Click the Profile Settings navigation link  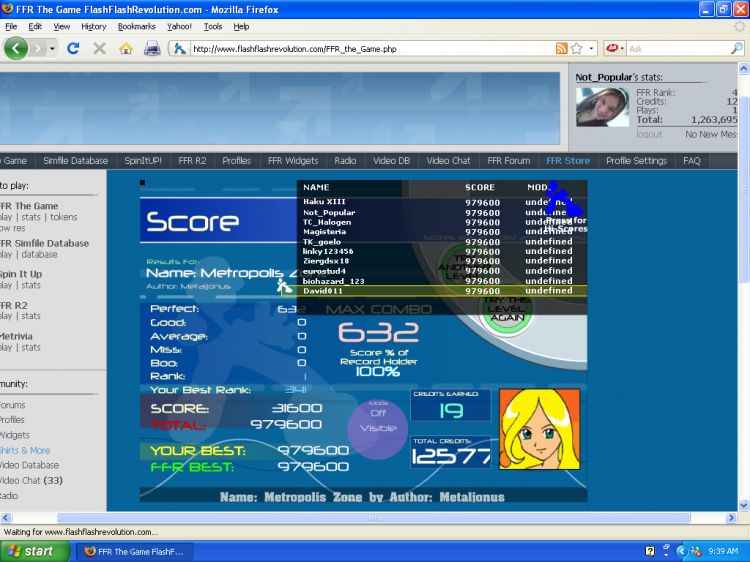(636, 160)
